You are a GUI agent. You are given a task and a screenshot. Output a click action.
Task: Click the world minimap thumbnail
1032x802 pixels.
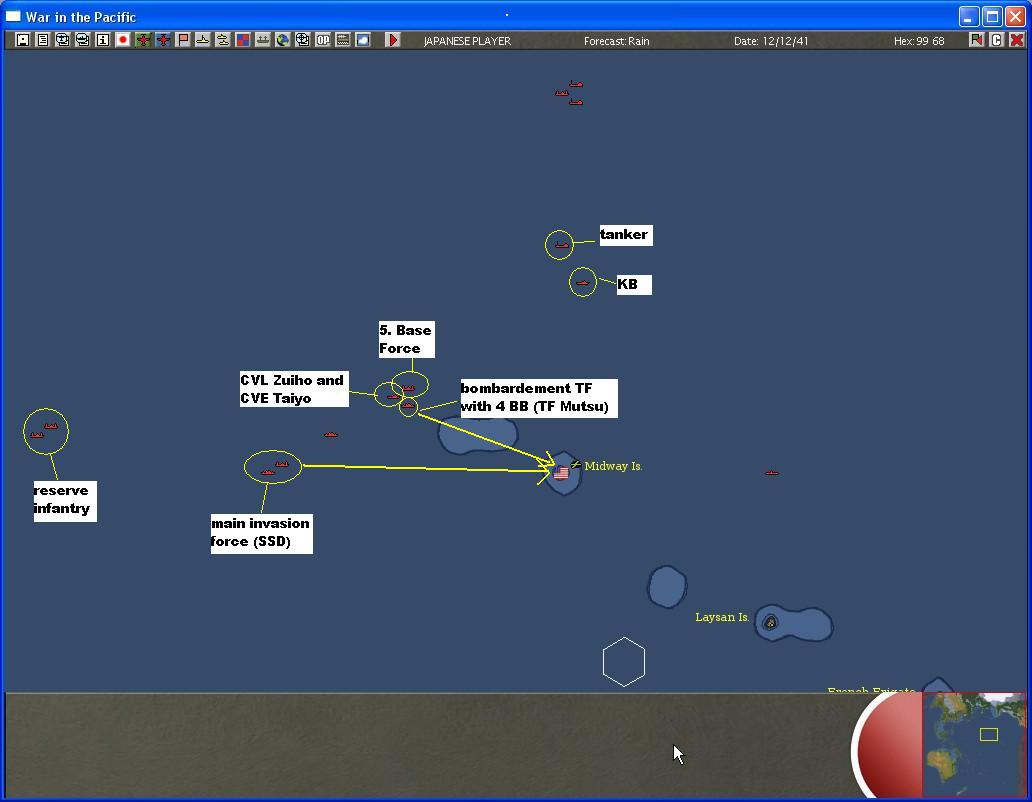973,744
